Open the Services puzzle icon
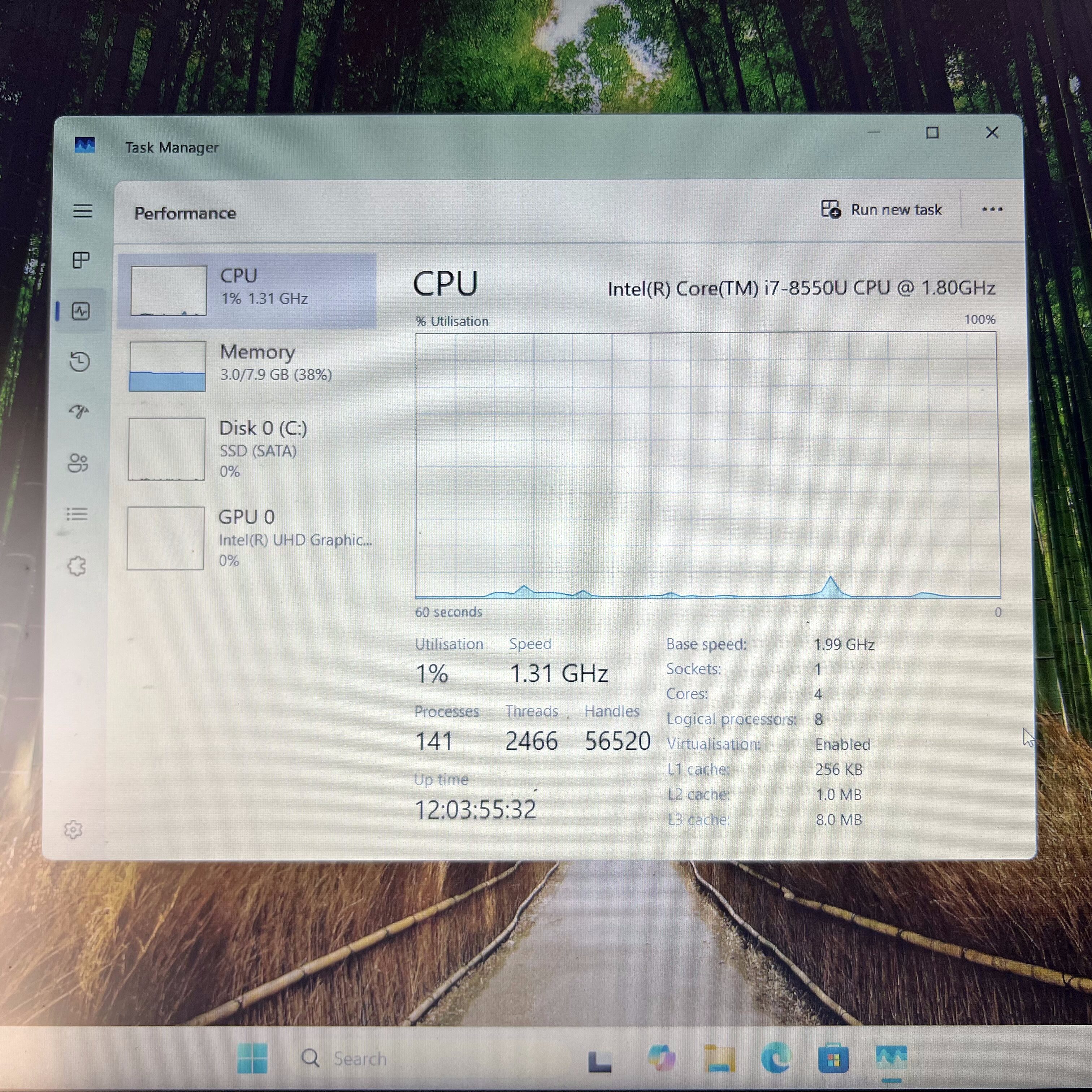The width and height of the screenshot is (1092, 1092). tap(76, 566)
